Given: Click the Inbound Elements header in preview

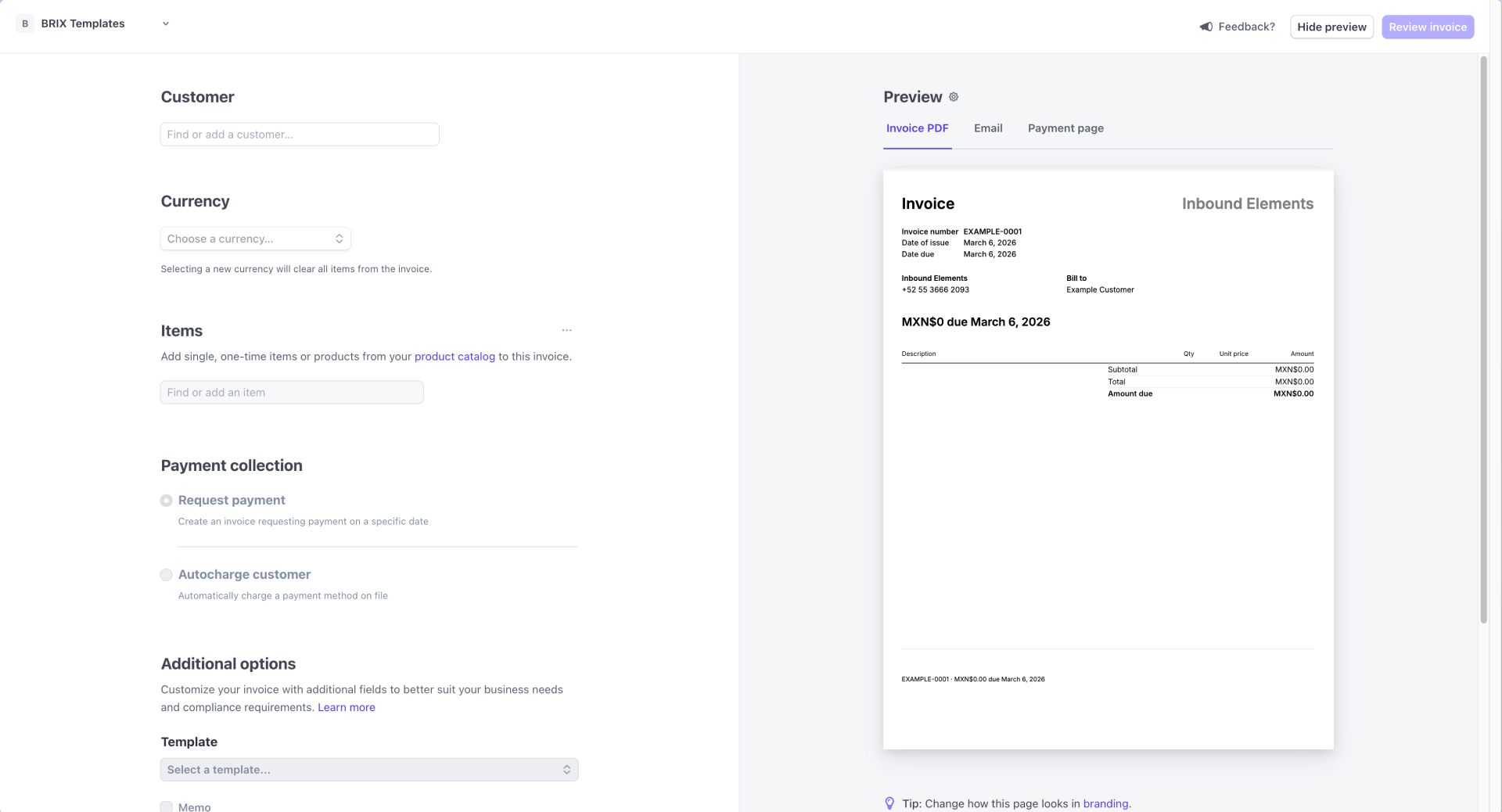Looking at the screenshot, I should [1247, 203].
